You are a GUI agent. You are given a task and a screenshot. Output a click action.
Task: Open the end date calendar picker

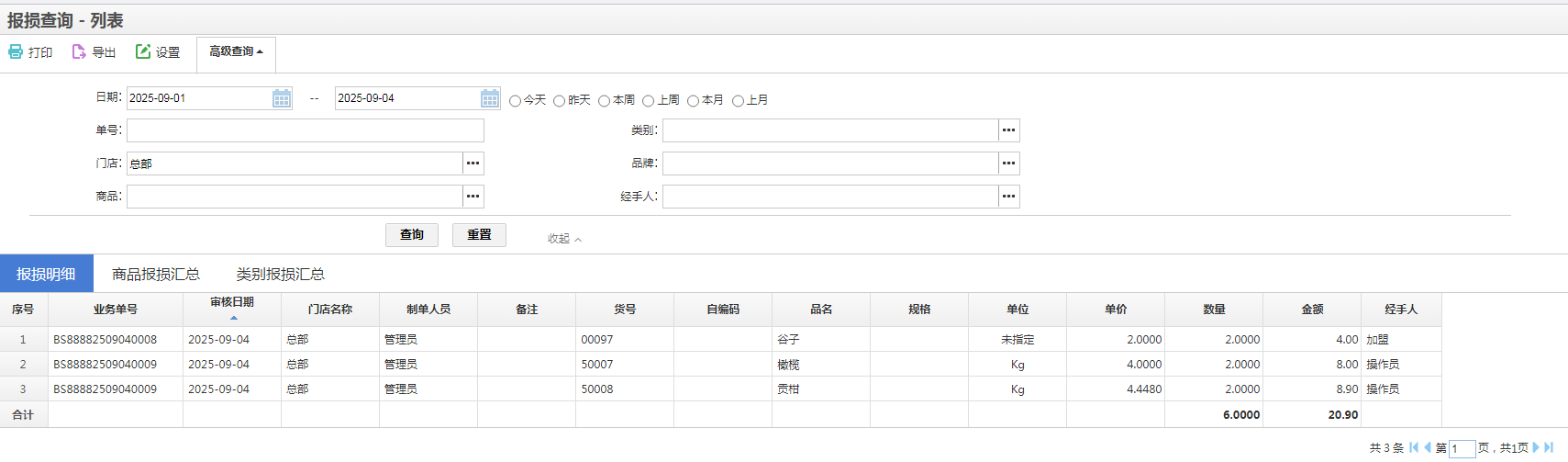tap(490, 98)
